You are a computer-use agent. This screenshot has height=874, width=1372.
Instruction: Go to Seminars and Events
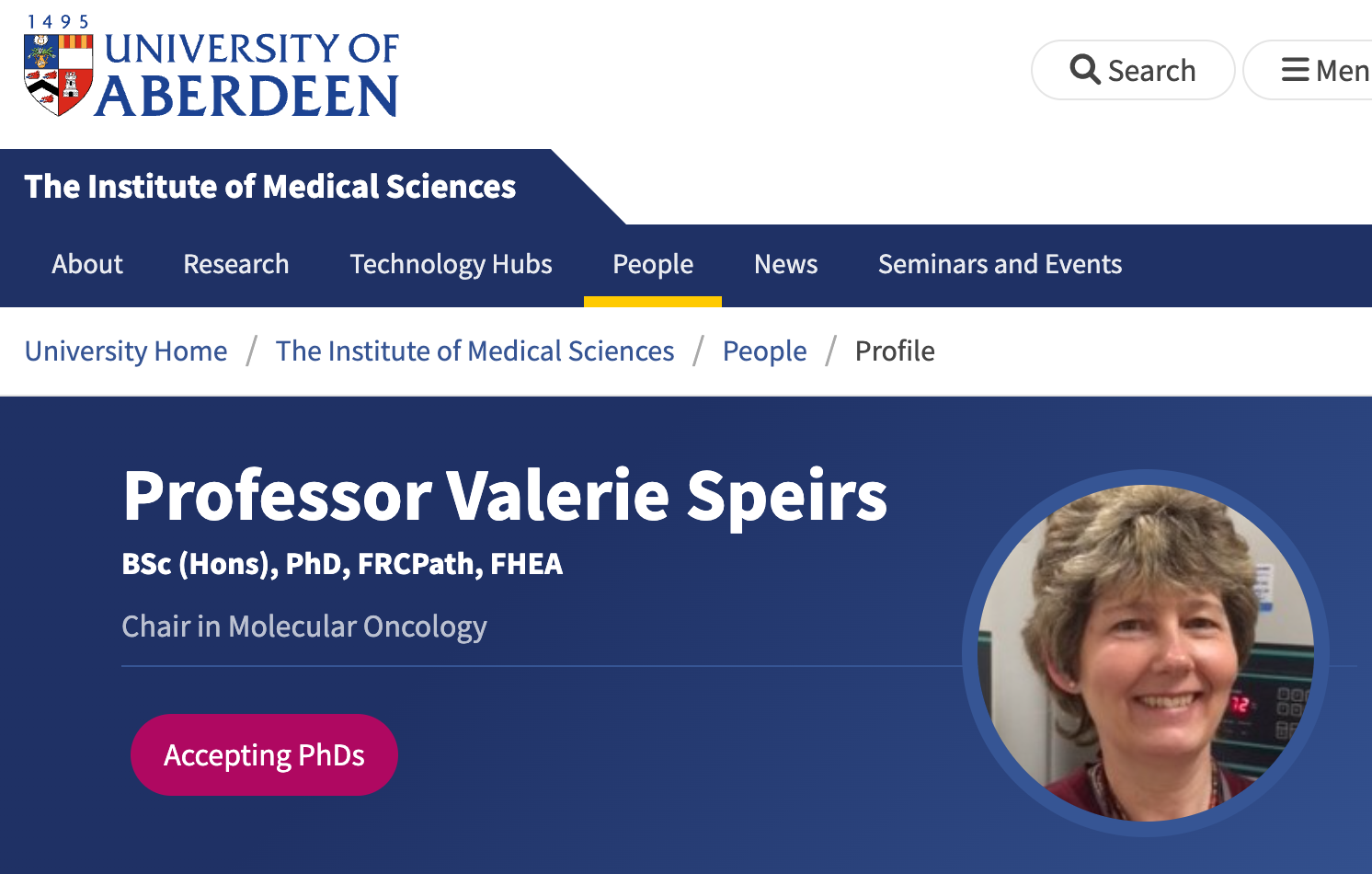[1000, 265]
